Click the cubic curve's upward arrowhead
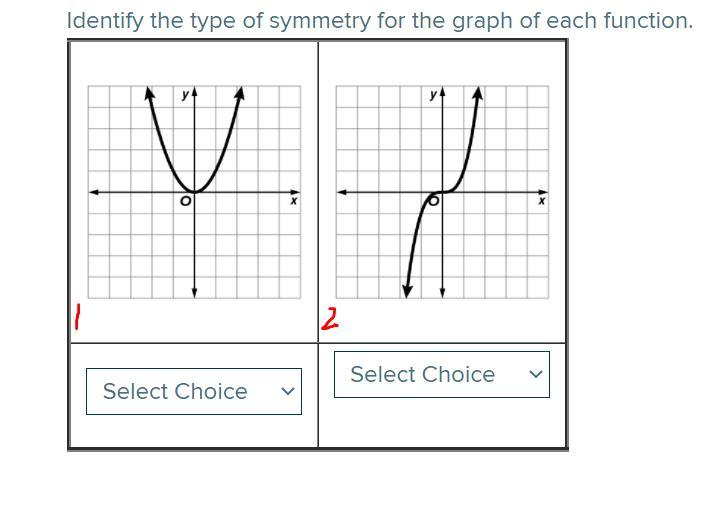 click(x=478, y=93)
